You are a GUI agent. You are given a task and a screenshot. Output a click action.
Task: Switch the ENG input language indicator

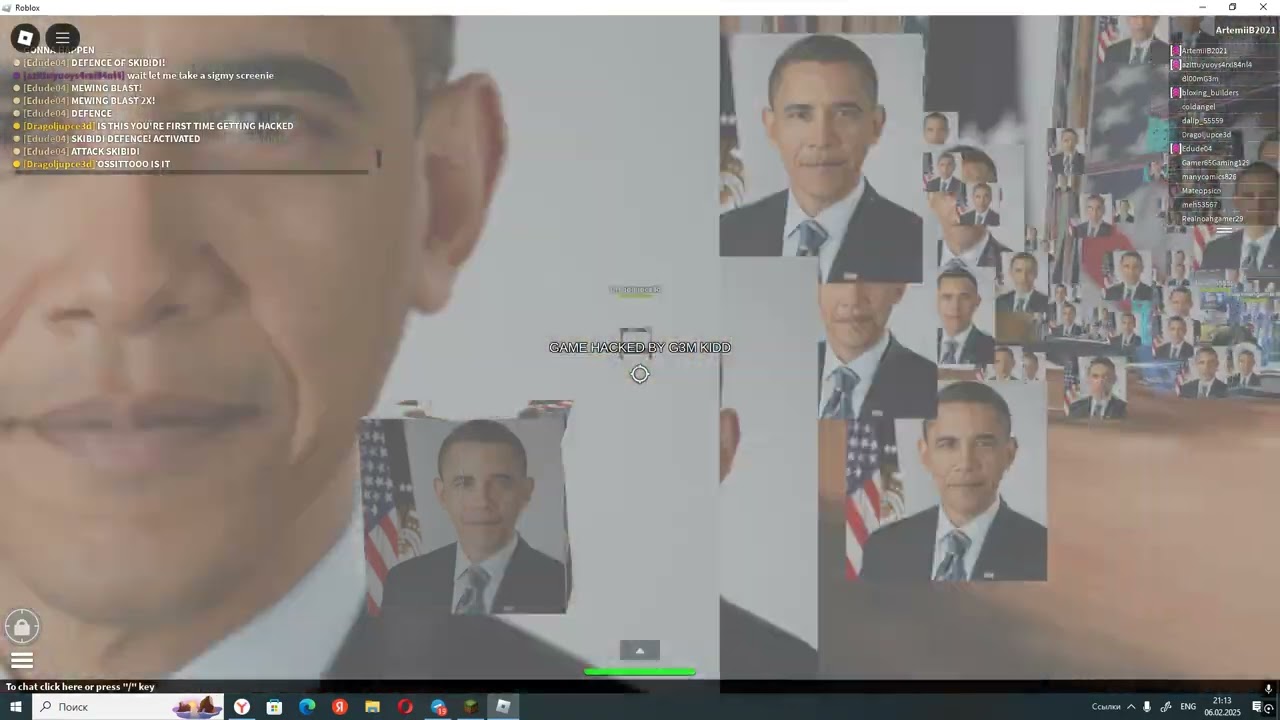coord(1188,707)
